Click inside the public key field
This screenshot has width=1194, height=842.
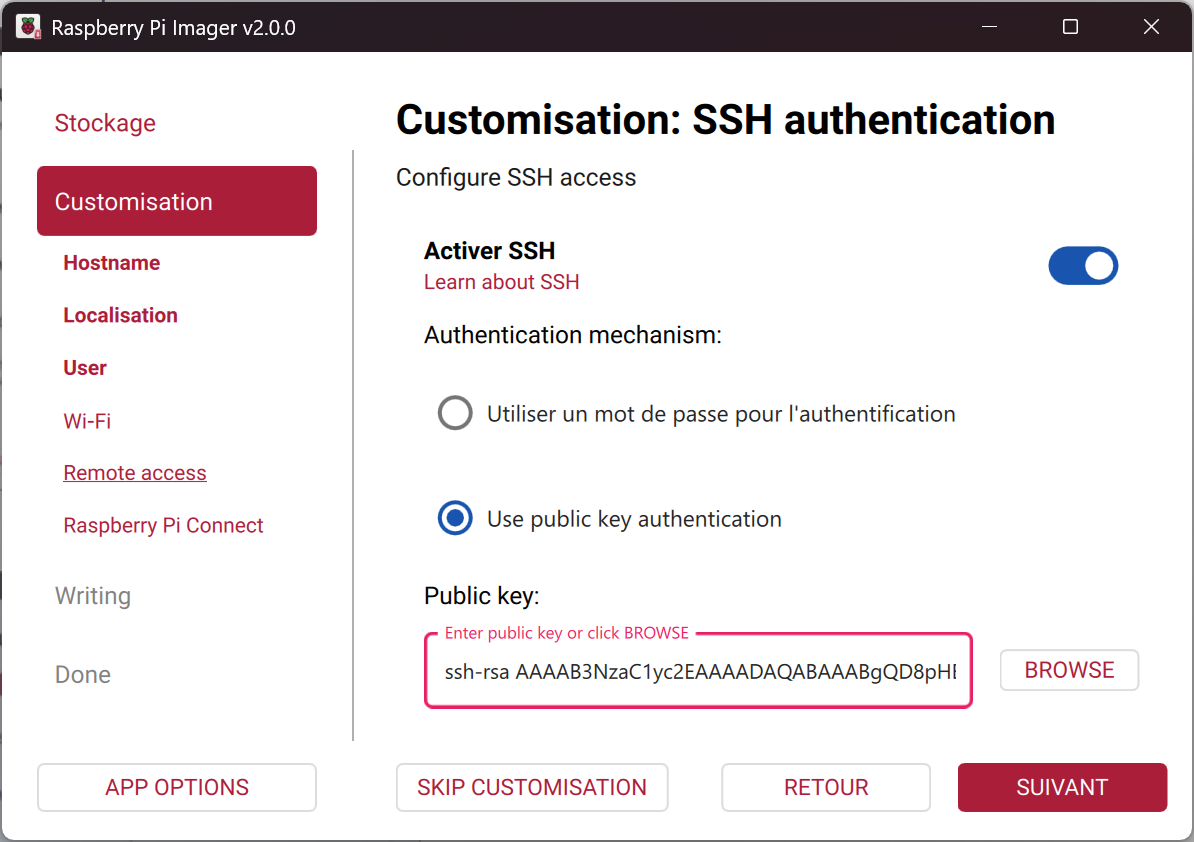698,671
